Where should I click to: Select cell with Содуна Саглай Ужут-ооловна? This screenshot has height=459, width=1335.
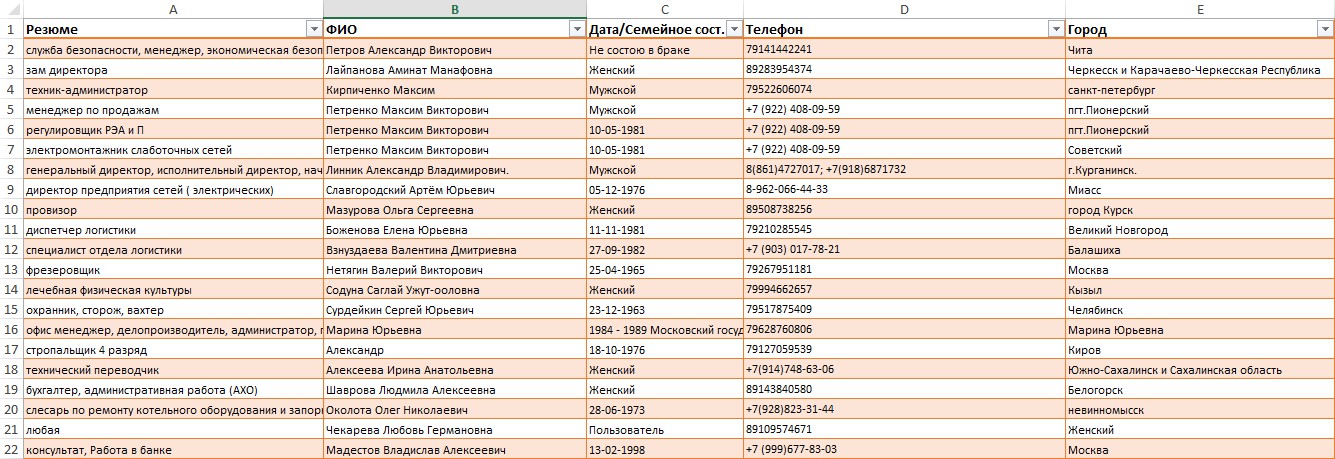click(x=455, y=290)
